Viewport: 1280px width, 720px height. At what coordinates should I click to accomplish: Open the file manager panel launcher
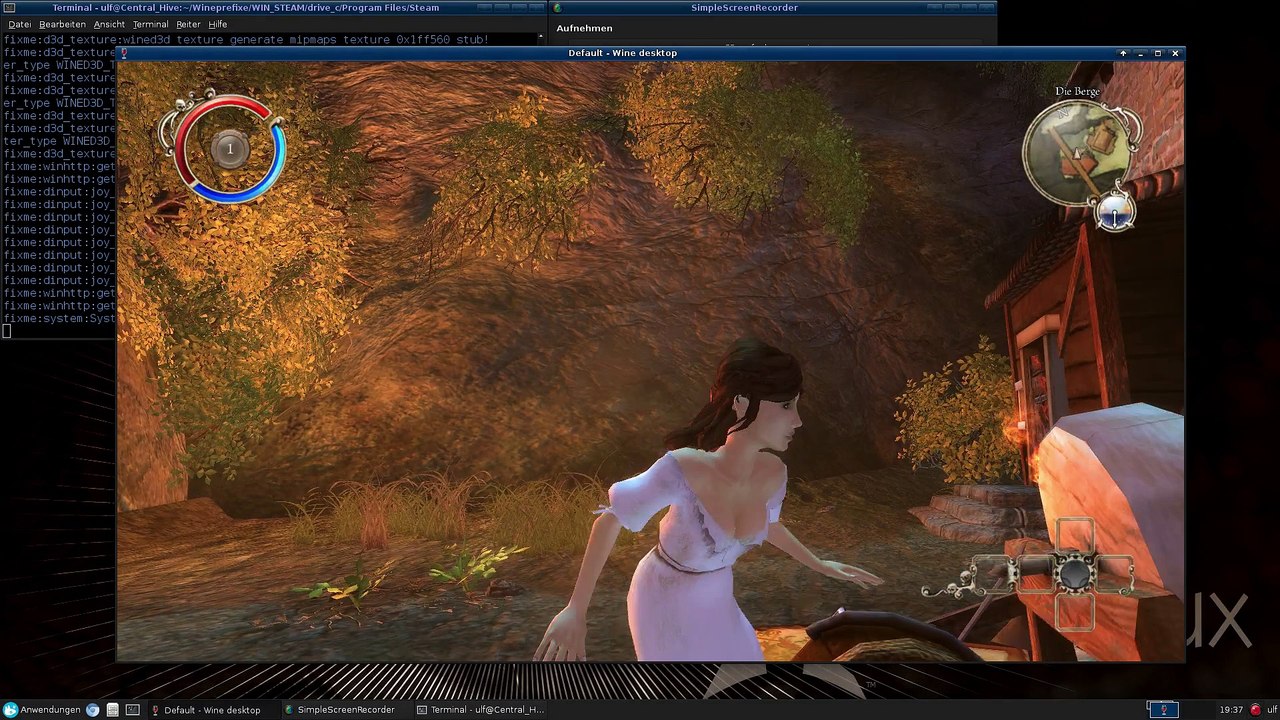[113, 710]
